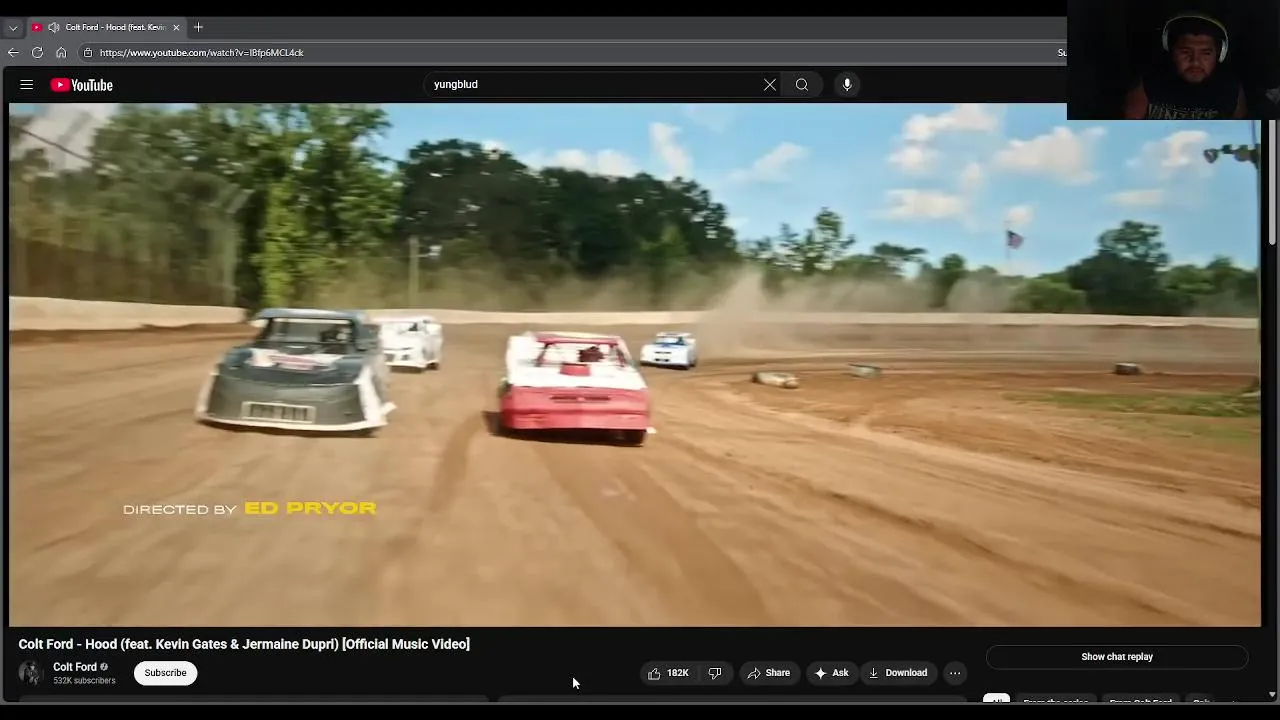Image resolution: width=1280 pixels, height=720 pixels.
Task: Open the Colt Ford channel name link
Action: [75, 667]
